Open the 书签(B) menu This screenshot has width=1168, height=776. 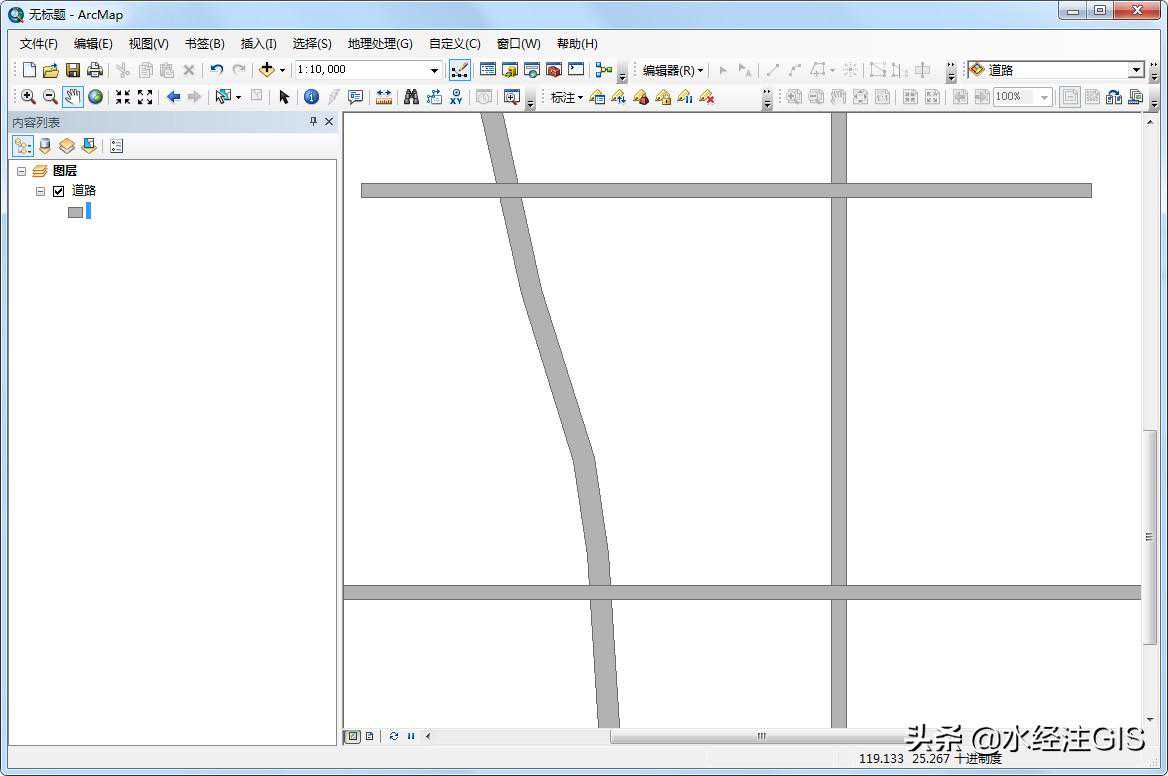click(204, 44)
